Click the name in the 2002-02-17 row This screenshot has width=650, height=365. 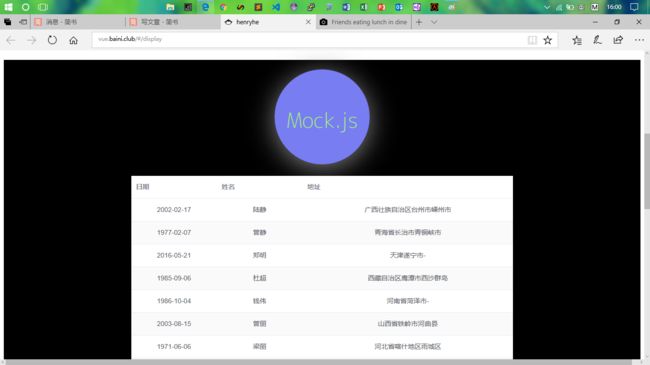pyautogui.click(x=260, y=209)
